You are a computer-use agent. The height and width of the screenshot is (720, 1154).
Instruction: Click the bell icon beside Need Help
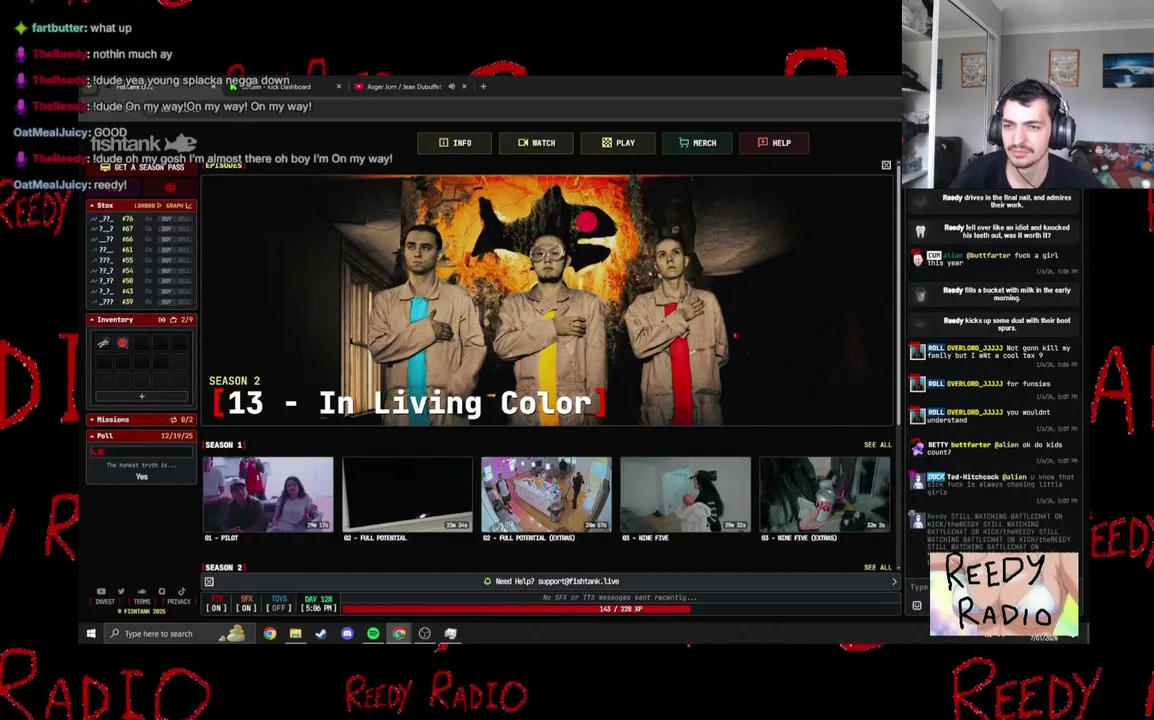coord(487,582)
